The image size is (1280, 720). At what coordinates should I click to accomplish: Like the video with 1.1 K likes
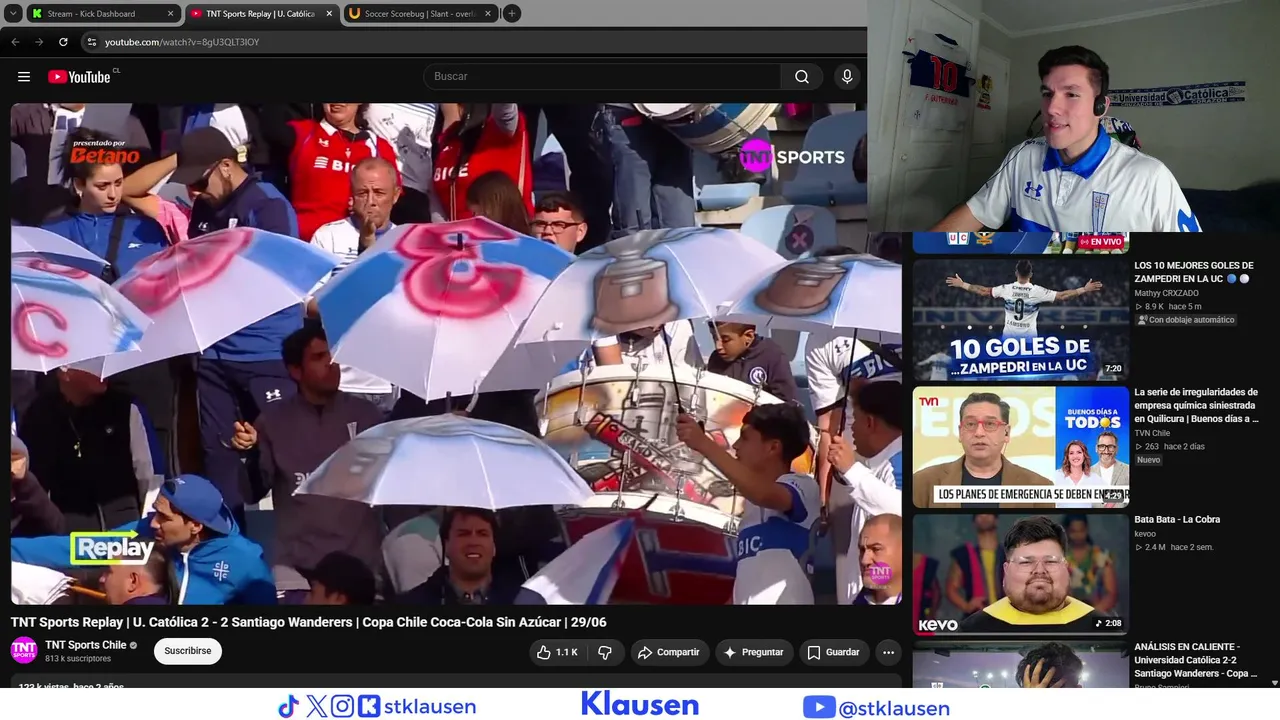pyautogui.click(x=557, y=652)
